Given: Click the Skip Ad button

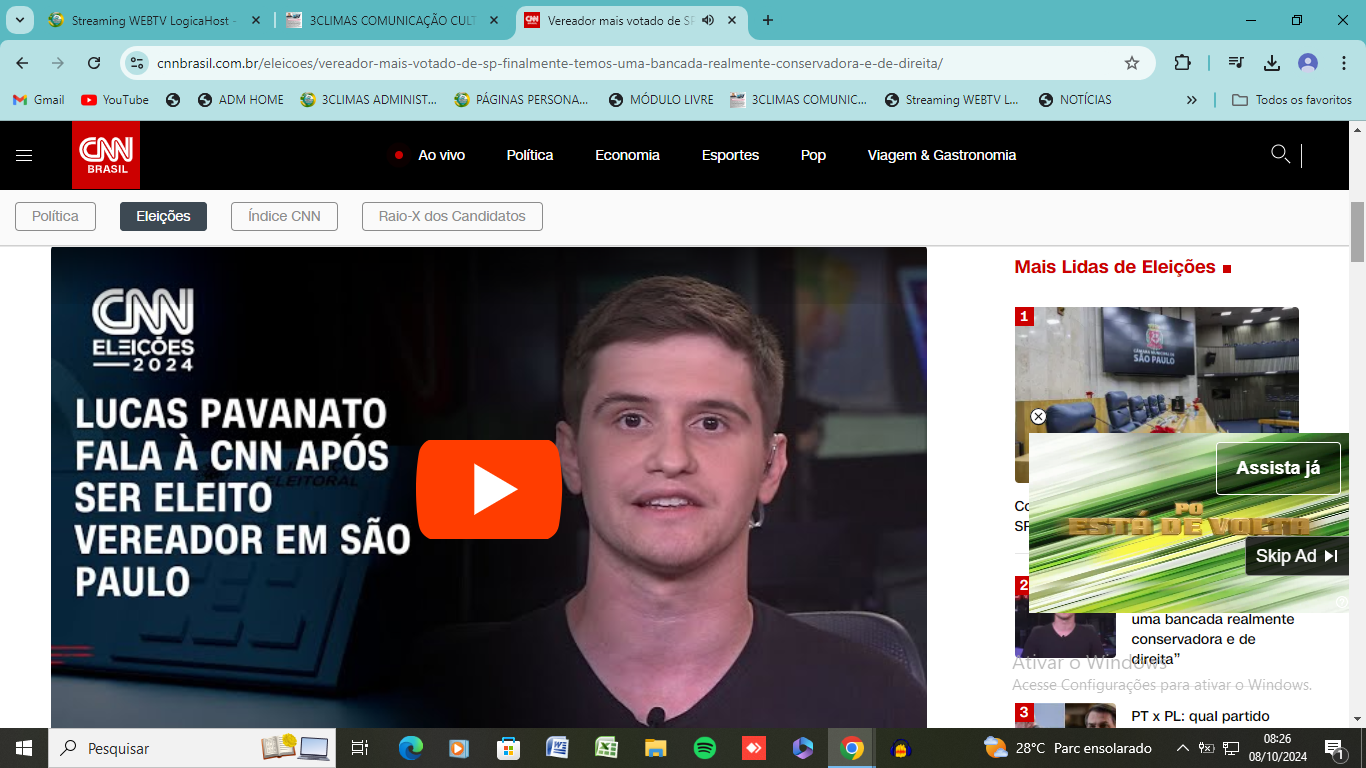Looking at the screenshot, I should pos(1297,556).
